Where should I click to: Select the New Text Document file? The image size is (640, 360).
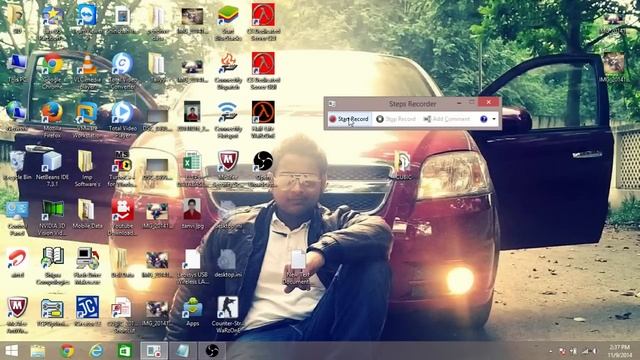(x=298, y=267)
